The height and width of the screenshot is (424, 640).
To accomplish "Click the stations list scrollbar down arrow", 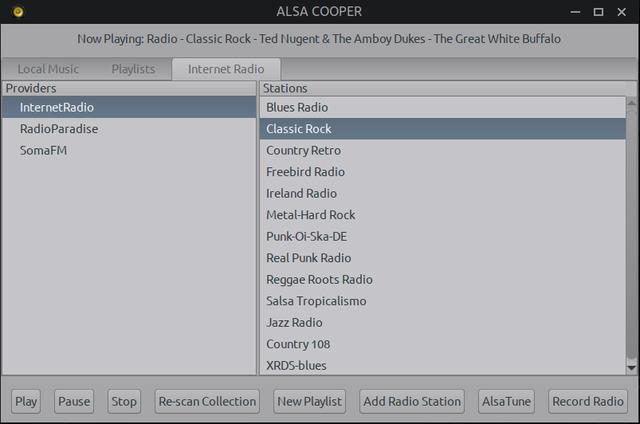I will [x=631, y=367].
